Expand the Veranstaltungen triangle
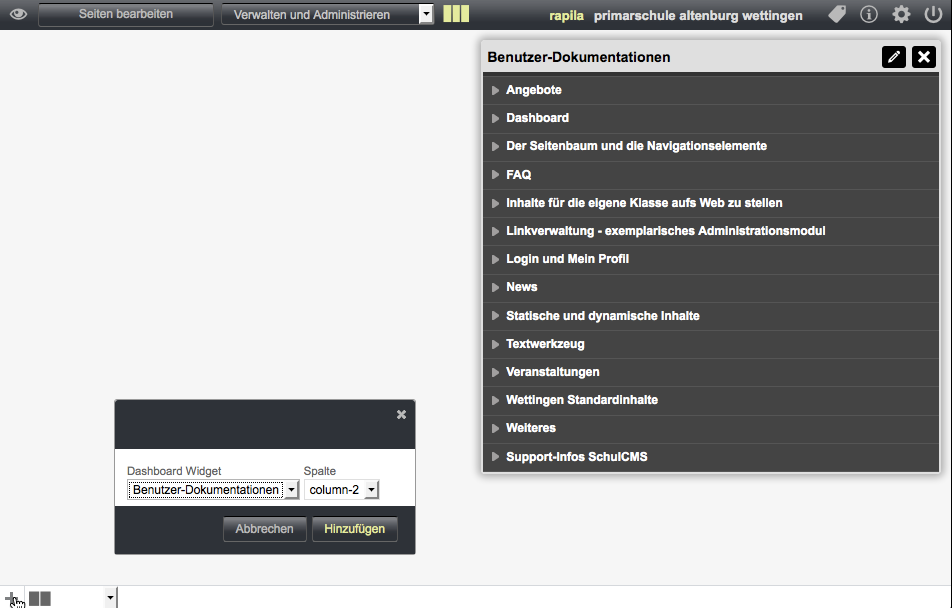This screenshot has height=608, width=952. click(x=495, y=372)
